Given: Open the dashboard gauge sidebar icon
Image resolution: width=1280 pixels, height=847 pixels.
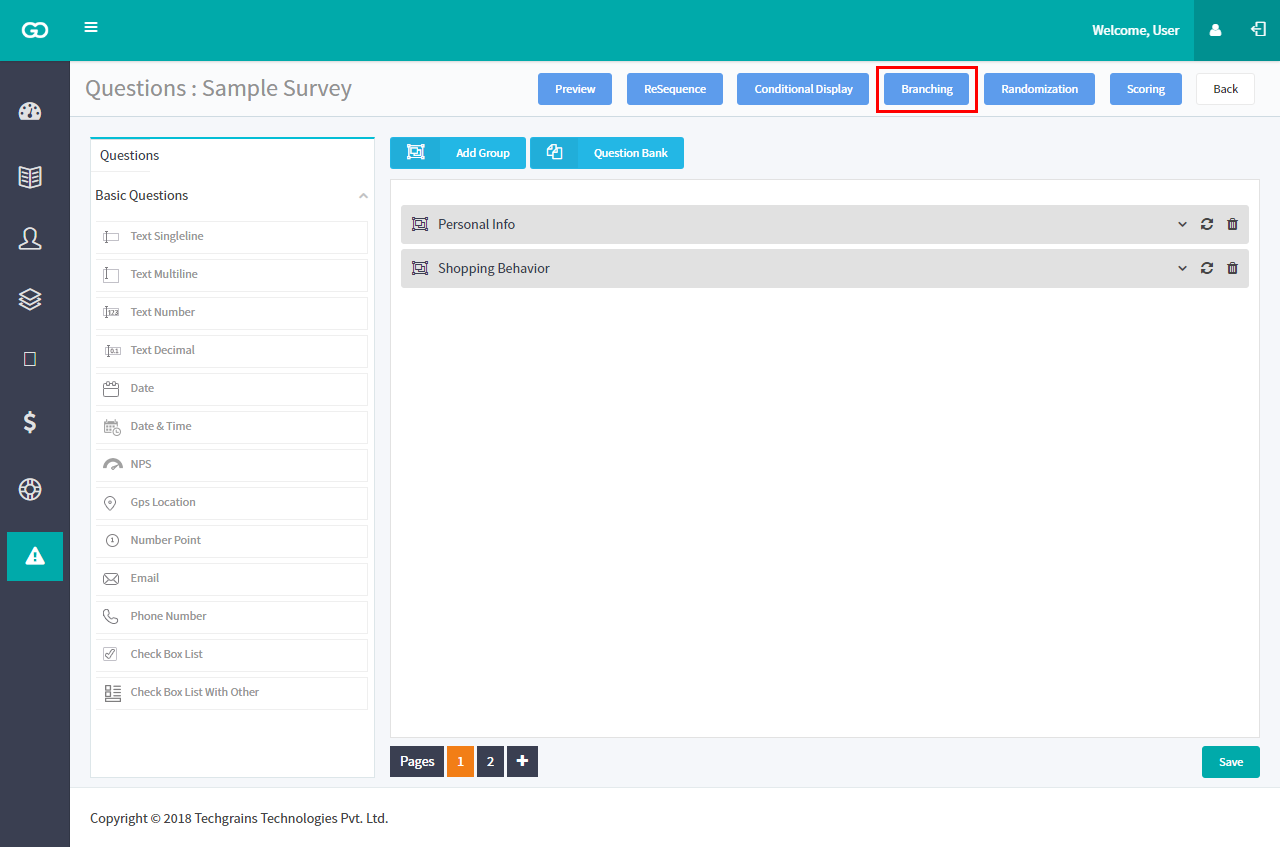Looking at the screenshot, I should point(30,111).
